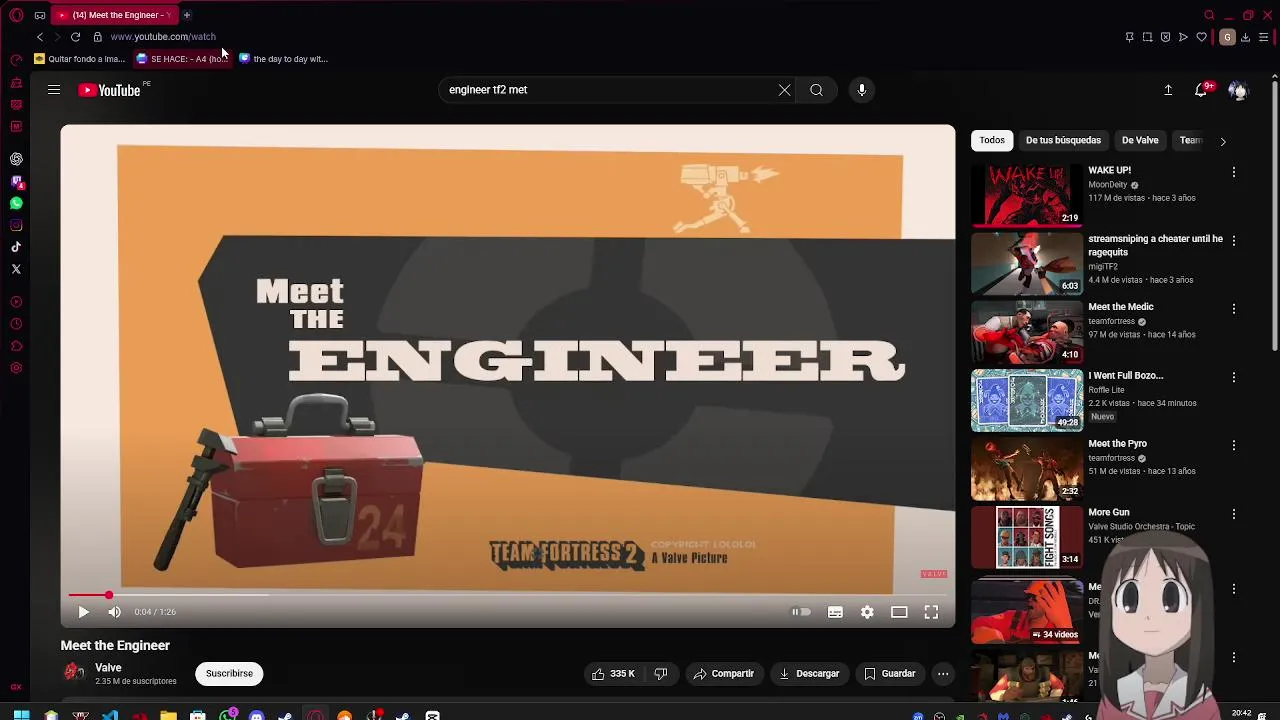This screenshot has width=1280, height=720.
Task: Open ChatGPT in Opera sidebar
Action: (x=16, y=159)
